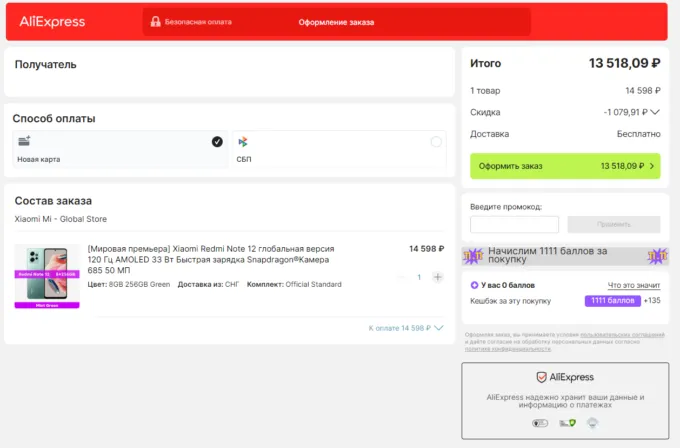Image resolution: width=680 pixels, height=448 pixels.
Task: Click the СБП payment logo icon
Action: tap(243, 142)
